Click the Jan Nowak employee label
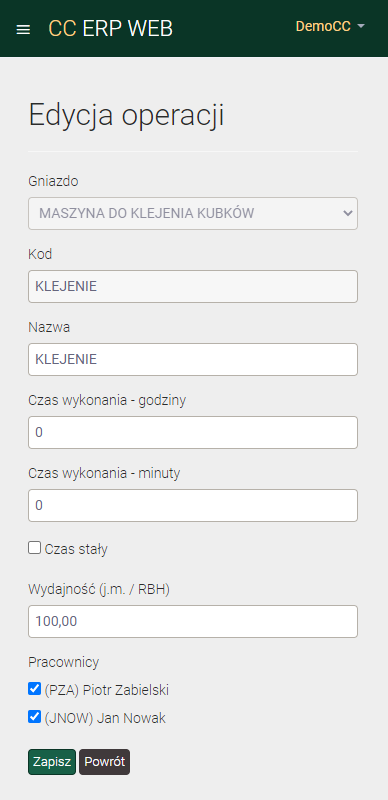388x800 pixels. coord(105,718)
